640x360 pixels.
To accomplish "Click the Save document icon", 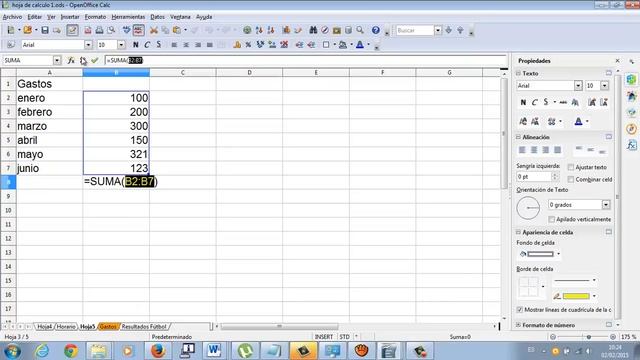I will [x=45, y=30].
